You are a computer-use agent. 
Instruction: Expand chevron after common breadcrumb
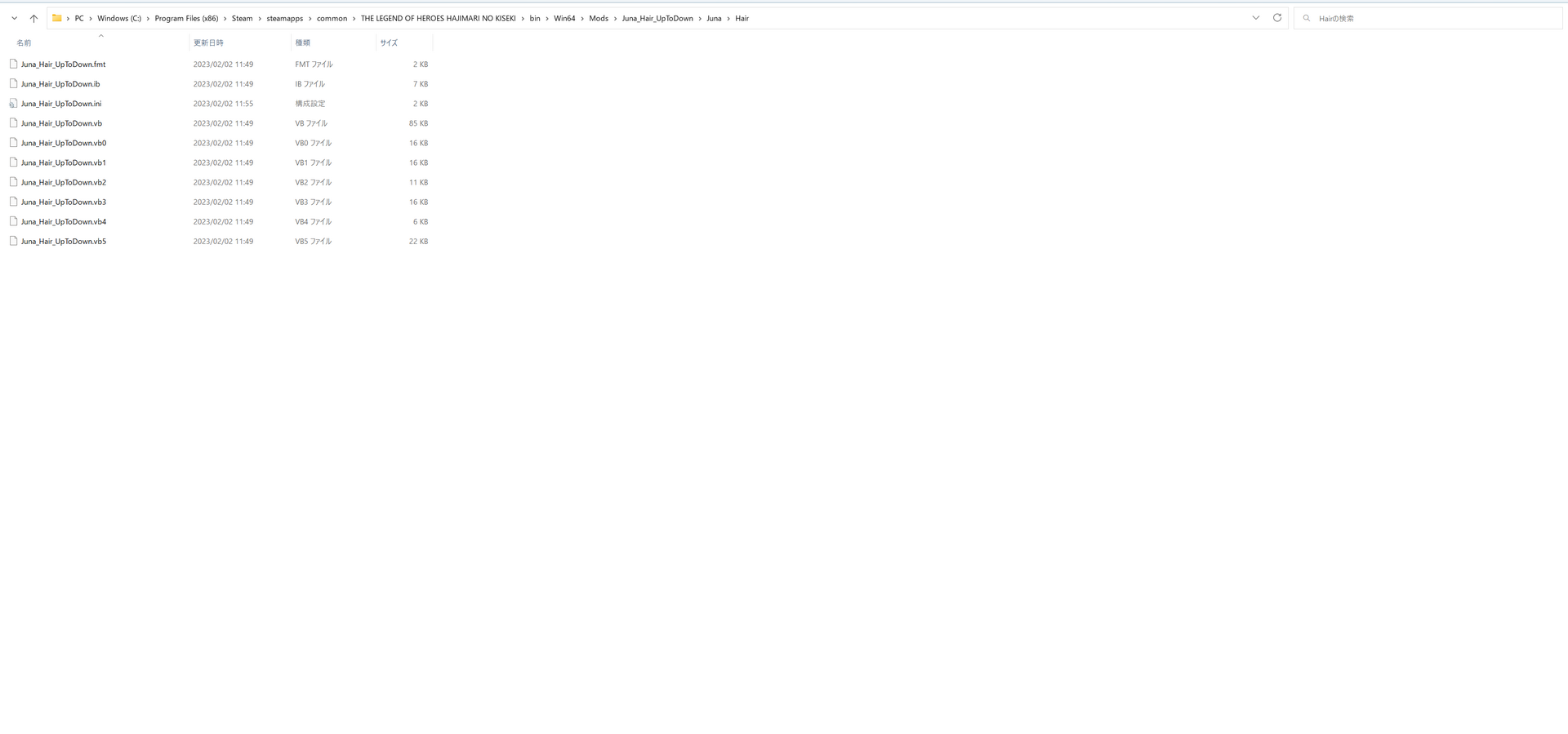coord(354,18)
